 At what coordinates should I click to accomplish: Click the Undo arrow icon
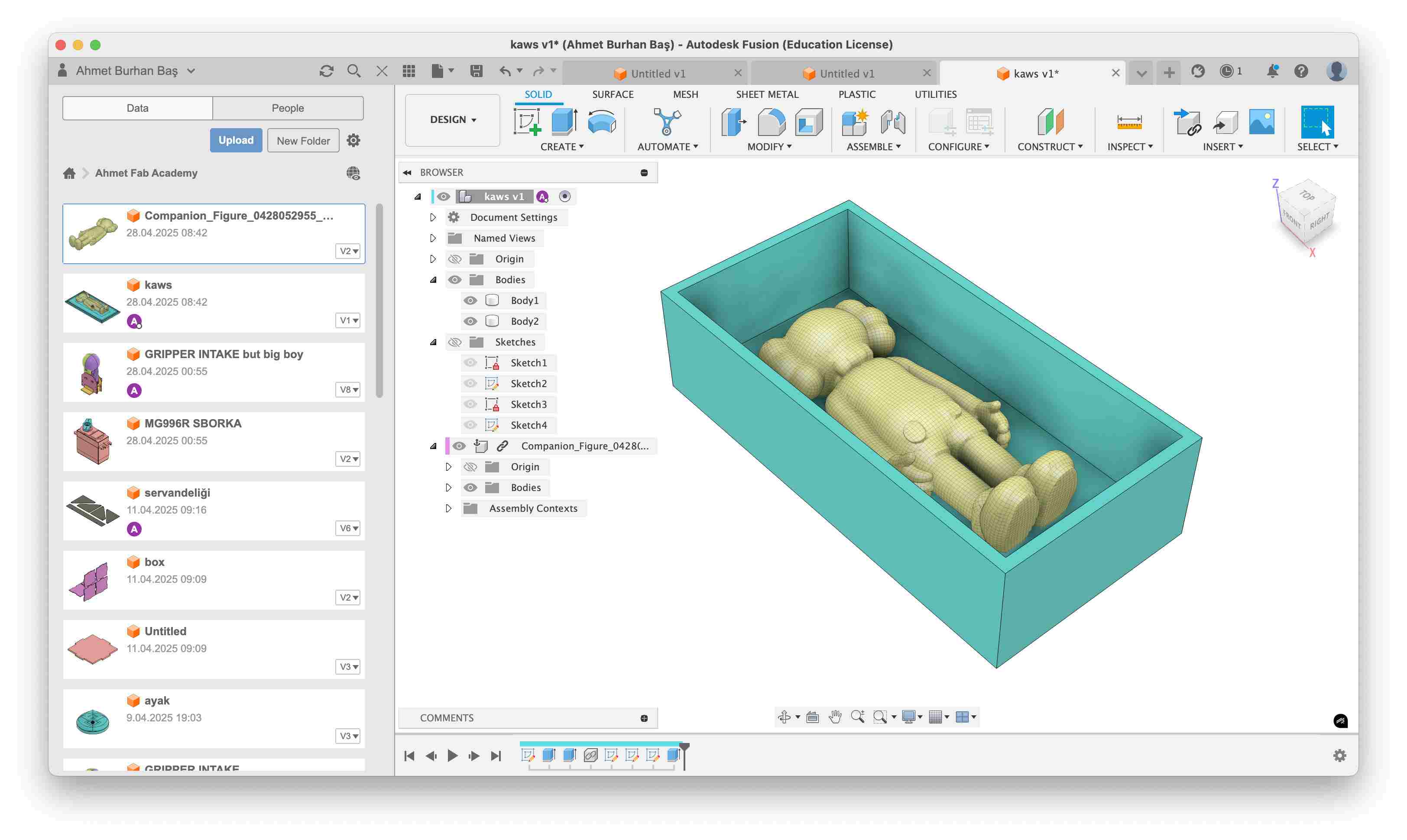click(x=505, y=71)
